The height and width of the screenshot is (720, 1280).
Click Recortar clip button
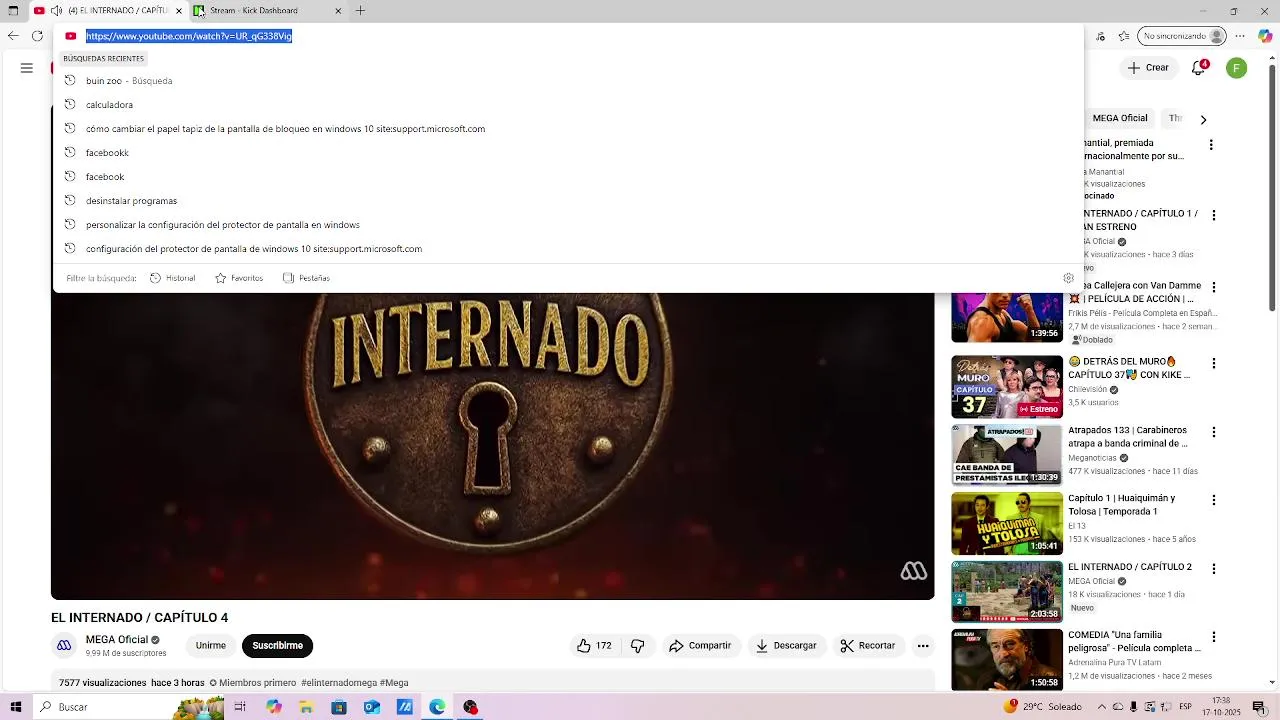point(868,646)
